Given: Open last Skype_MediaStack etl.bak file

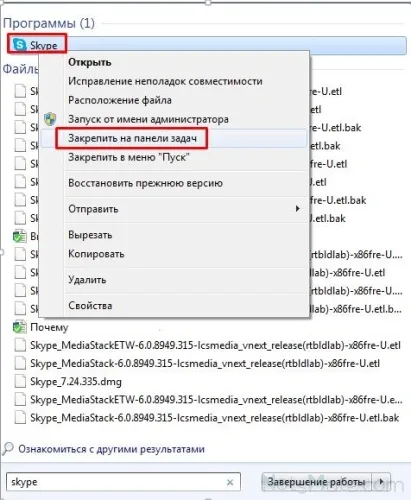Looking at the screenshot, I should (x=215, y=418).
